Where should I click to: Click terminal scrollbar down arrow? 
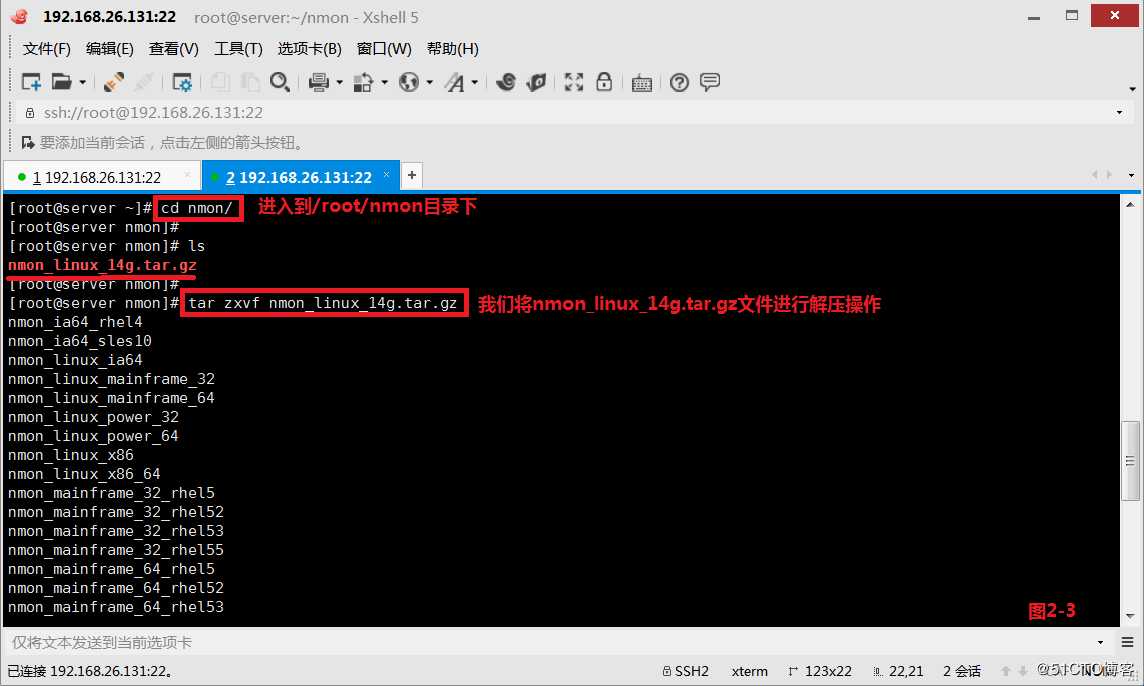[1130, 617]
